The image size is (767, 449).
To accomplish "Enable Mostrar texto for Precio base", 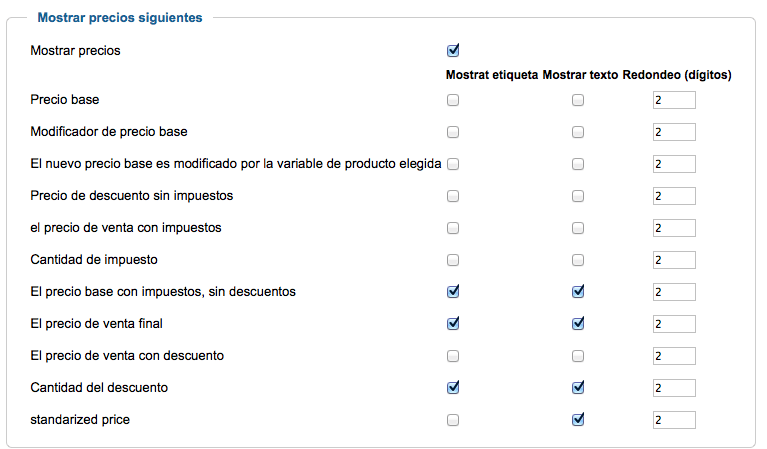I will click(578, 100).
